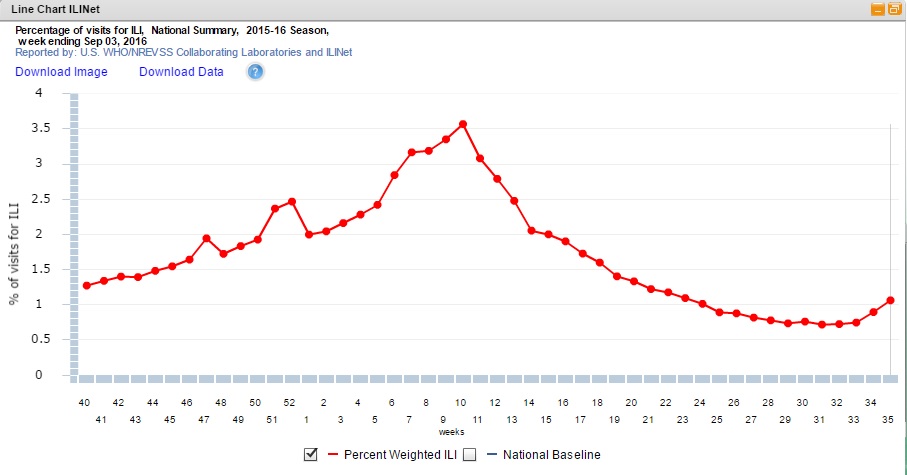Click the 'Percentage of visits for ILI' title
907x475 pixels.
point(79,30)
